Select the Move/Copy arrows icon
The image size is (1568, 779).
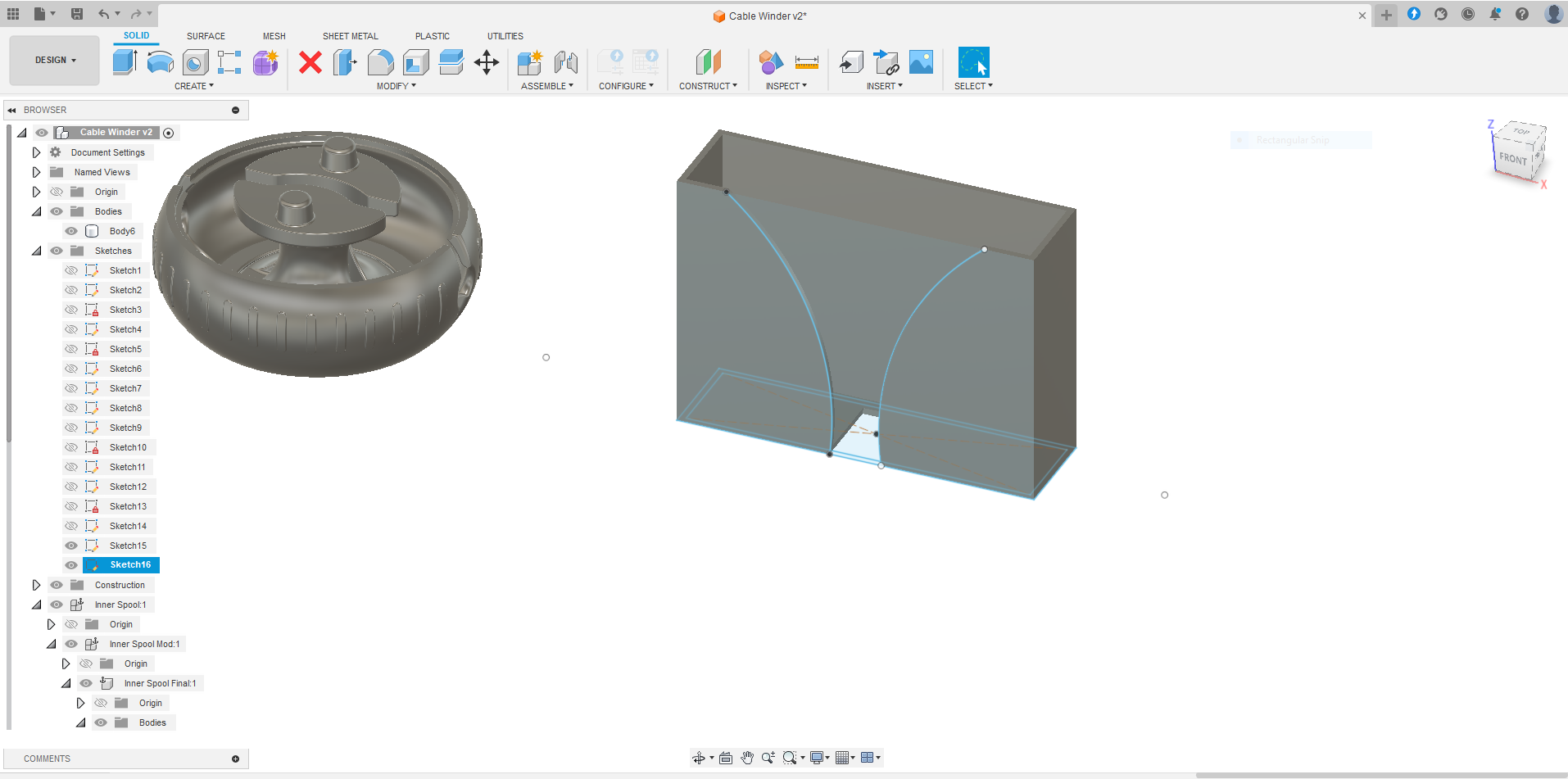487,62
